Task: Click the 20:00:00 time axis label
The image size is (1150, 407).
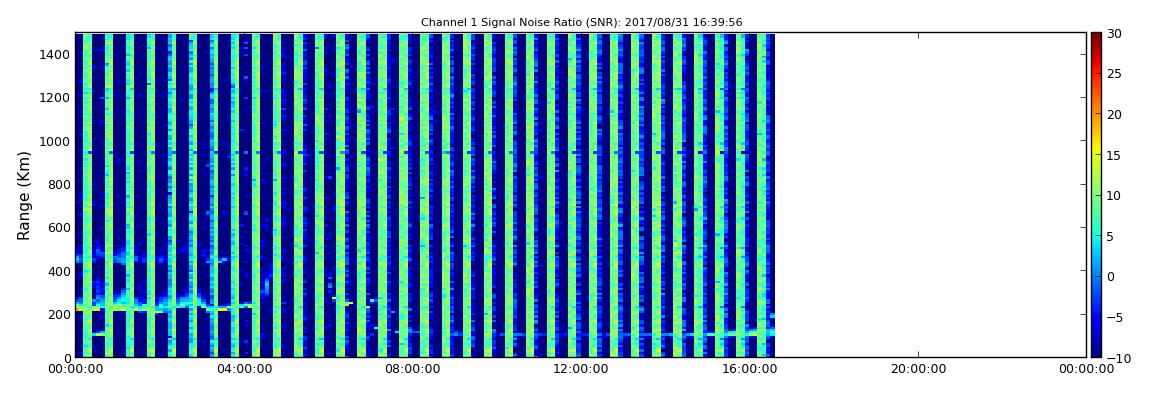Action: click(x=918, y=370)
